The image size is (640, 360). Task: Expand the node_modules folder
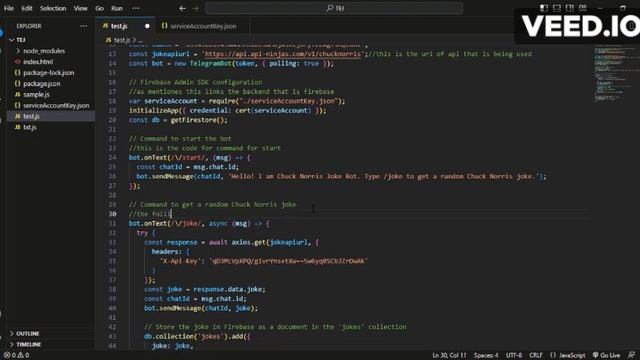coord(44,51)
